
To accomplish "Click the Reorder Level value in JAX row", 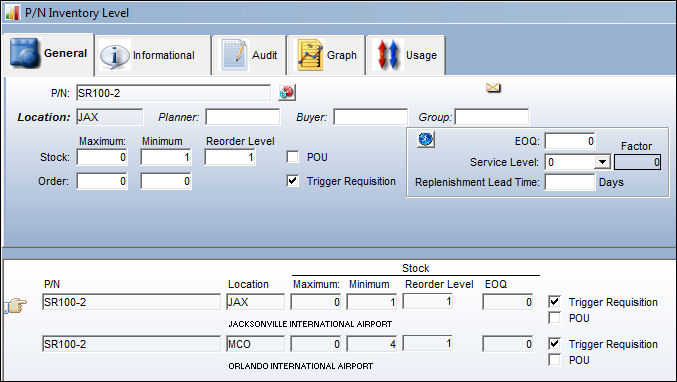I will point(427,301).
